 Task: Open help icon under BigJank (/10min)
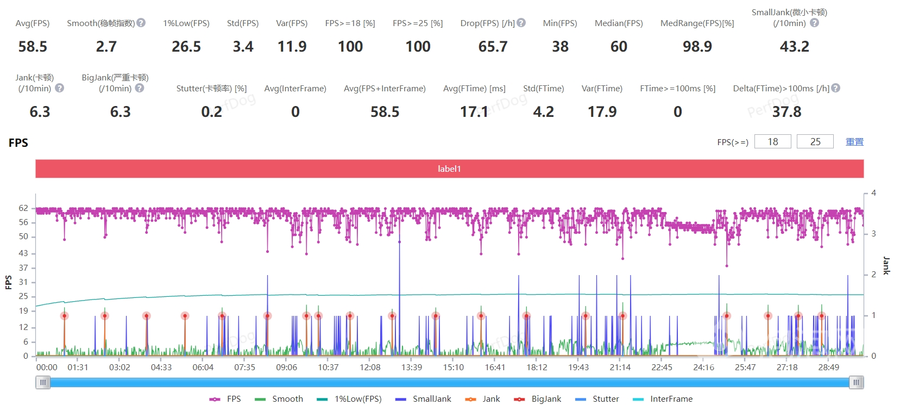139,88
